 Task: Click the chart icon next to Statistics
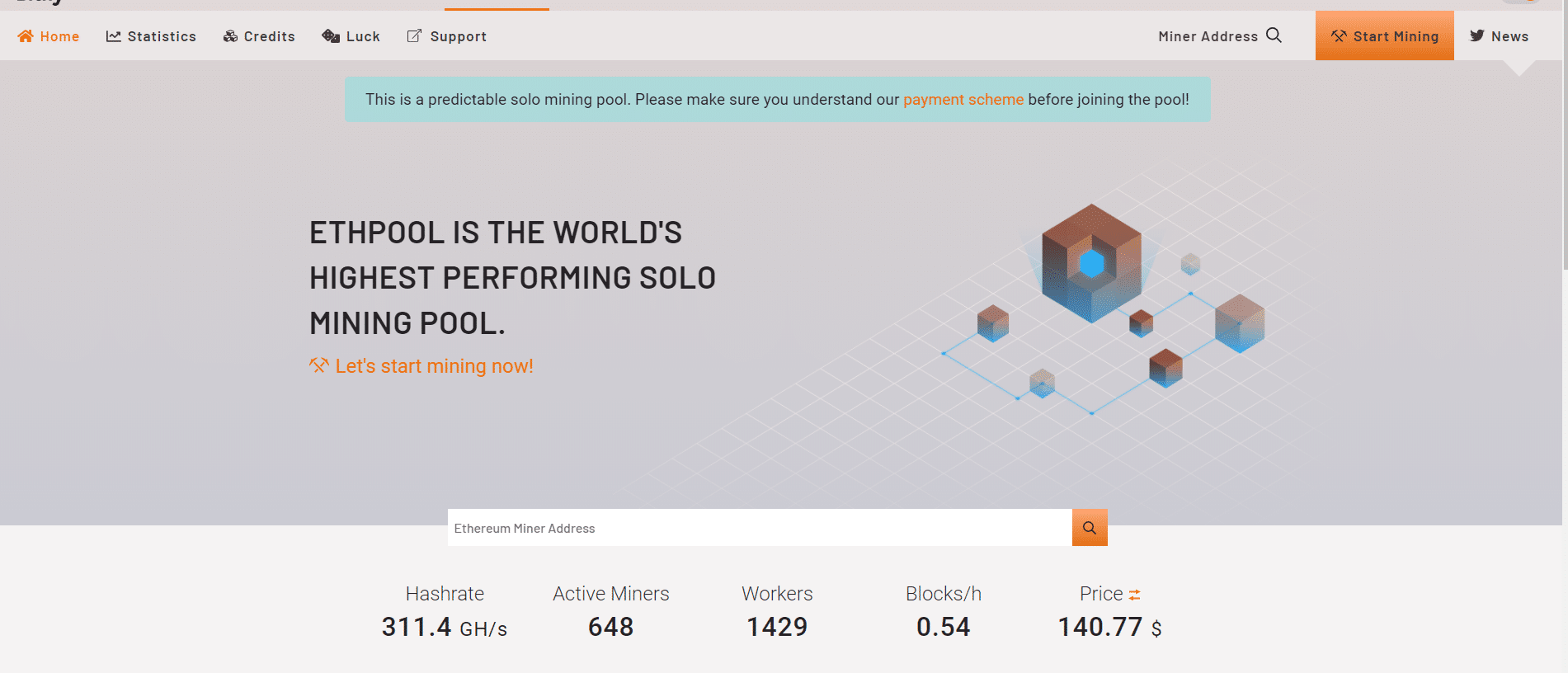point(114,36)
